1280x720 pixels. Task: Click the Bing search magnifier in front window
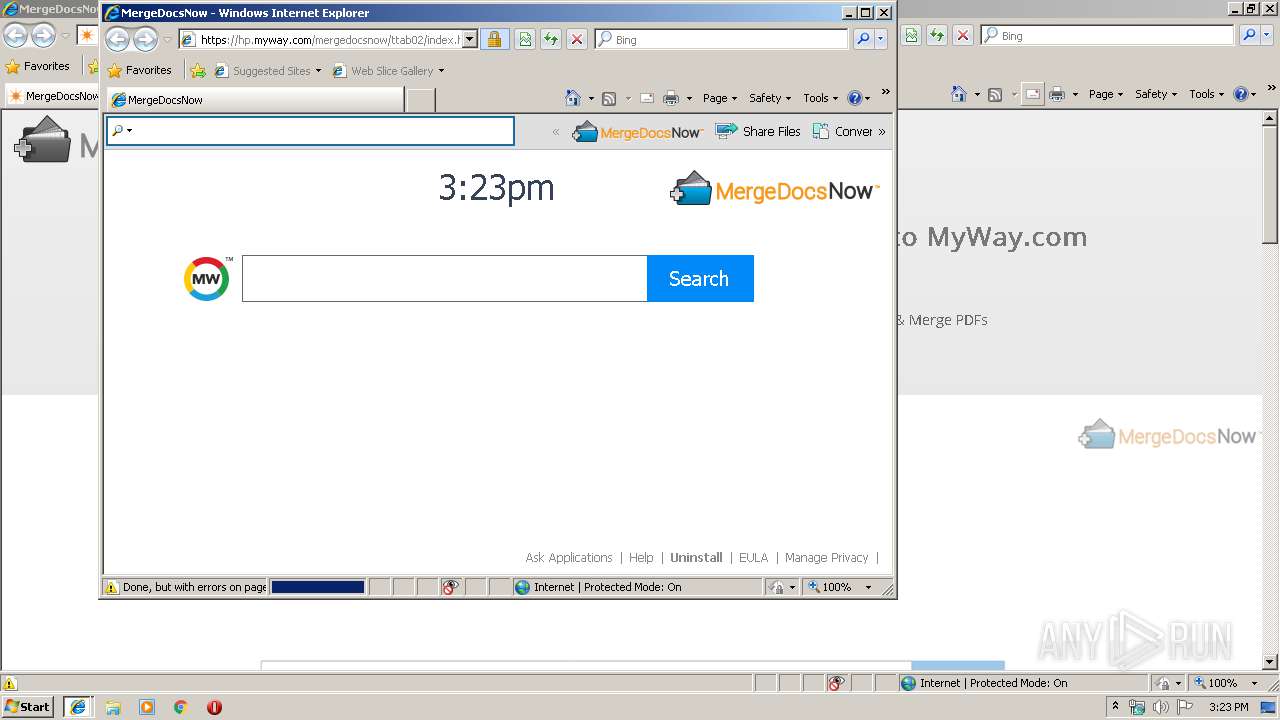(864, 40)
